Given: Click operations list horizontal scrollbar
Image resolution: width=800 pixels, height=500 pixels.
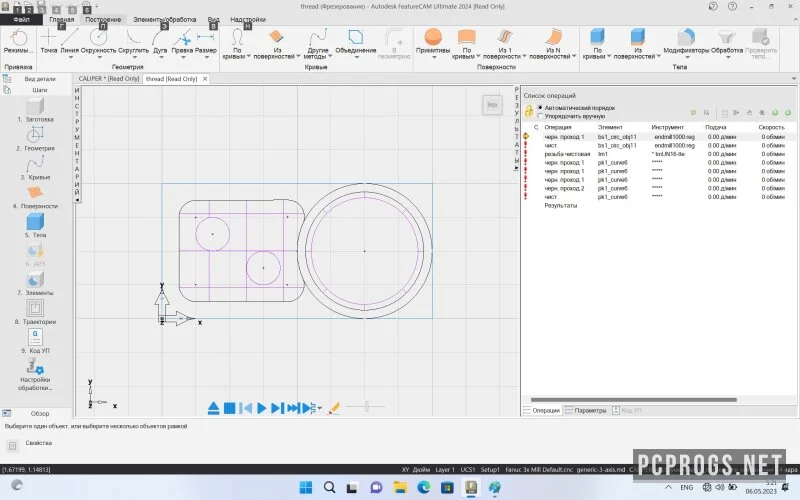Looking at the screenshot, I should tap(634, 399).
